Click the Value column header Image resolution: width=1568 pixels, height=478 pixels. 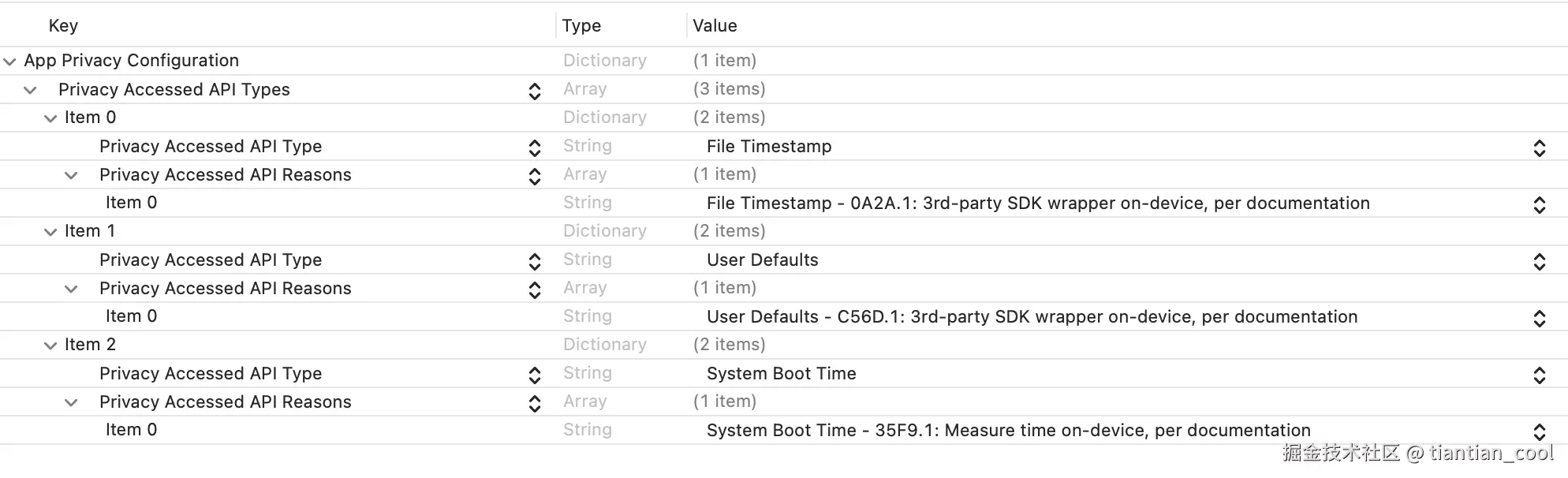[x=715, y=26]
